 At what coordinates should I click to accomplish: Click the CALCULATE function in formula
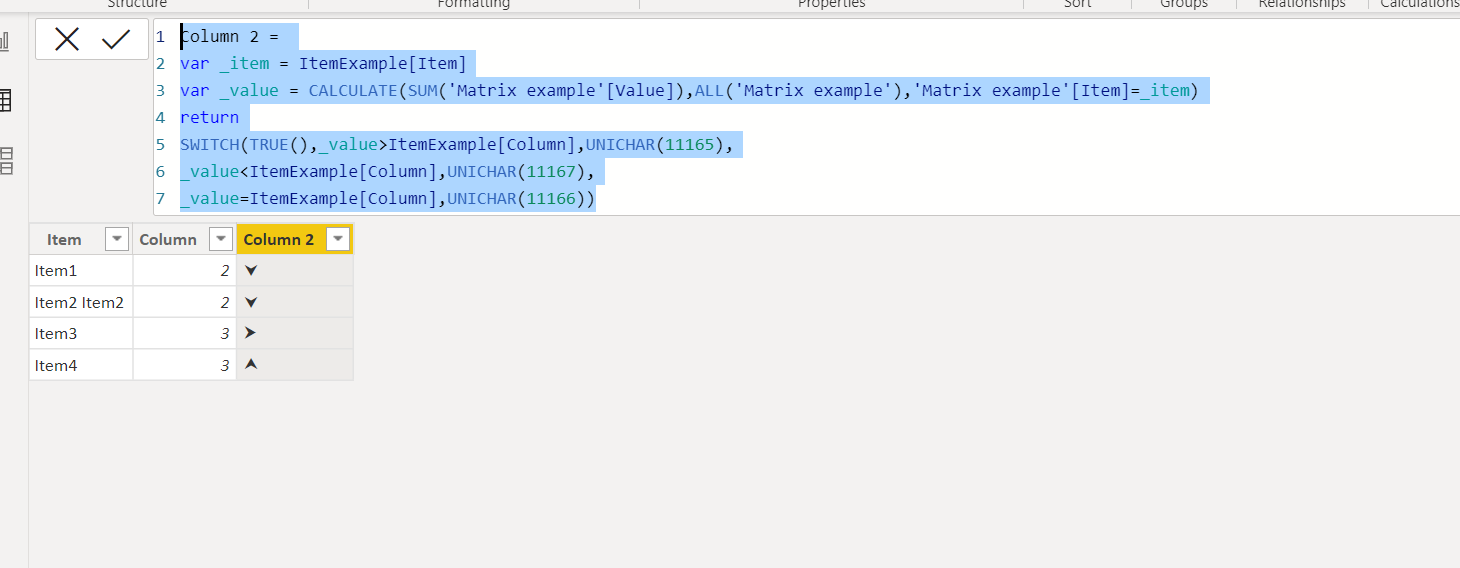pos(353,91)
